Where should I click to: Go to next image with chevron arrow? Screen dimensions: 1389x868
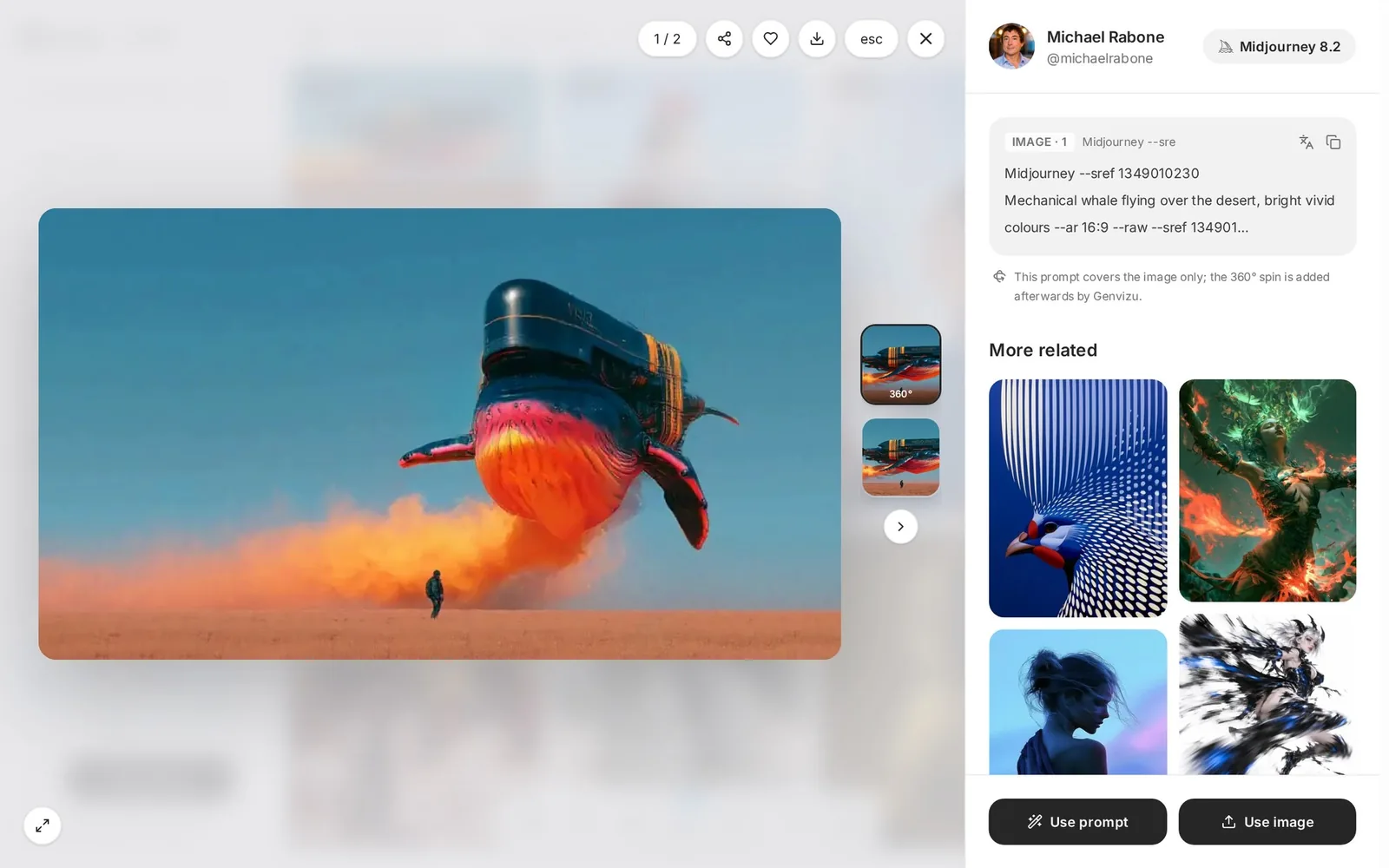click(900, 526)
